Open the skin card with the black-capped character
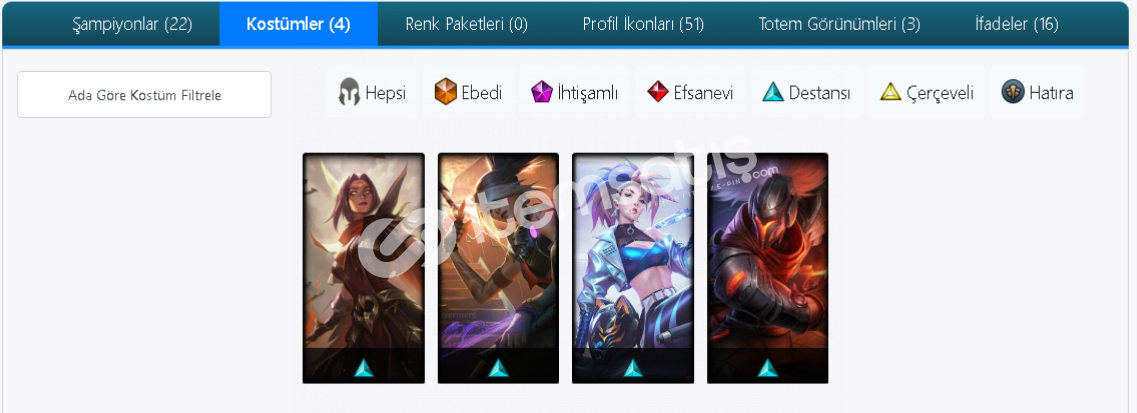 click(x=498, y=268)
